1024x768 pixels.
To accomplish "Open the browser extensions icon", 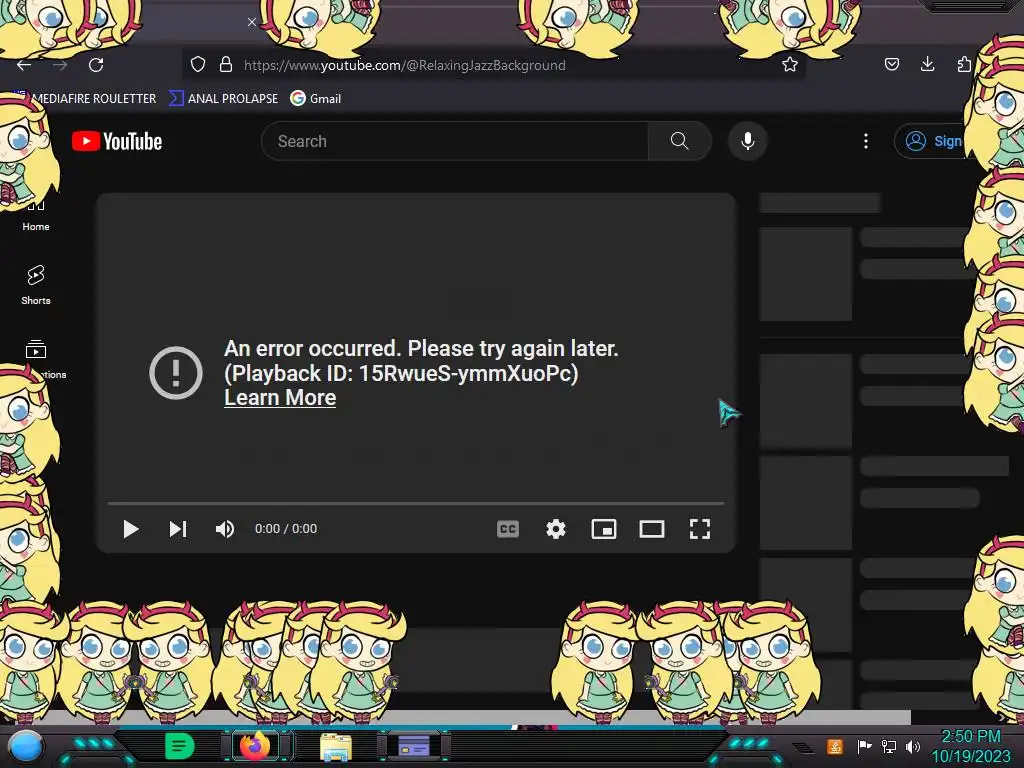I will coord(964,64).
